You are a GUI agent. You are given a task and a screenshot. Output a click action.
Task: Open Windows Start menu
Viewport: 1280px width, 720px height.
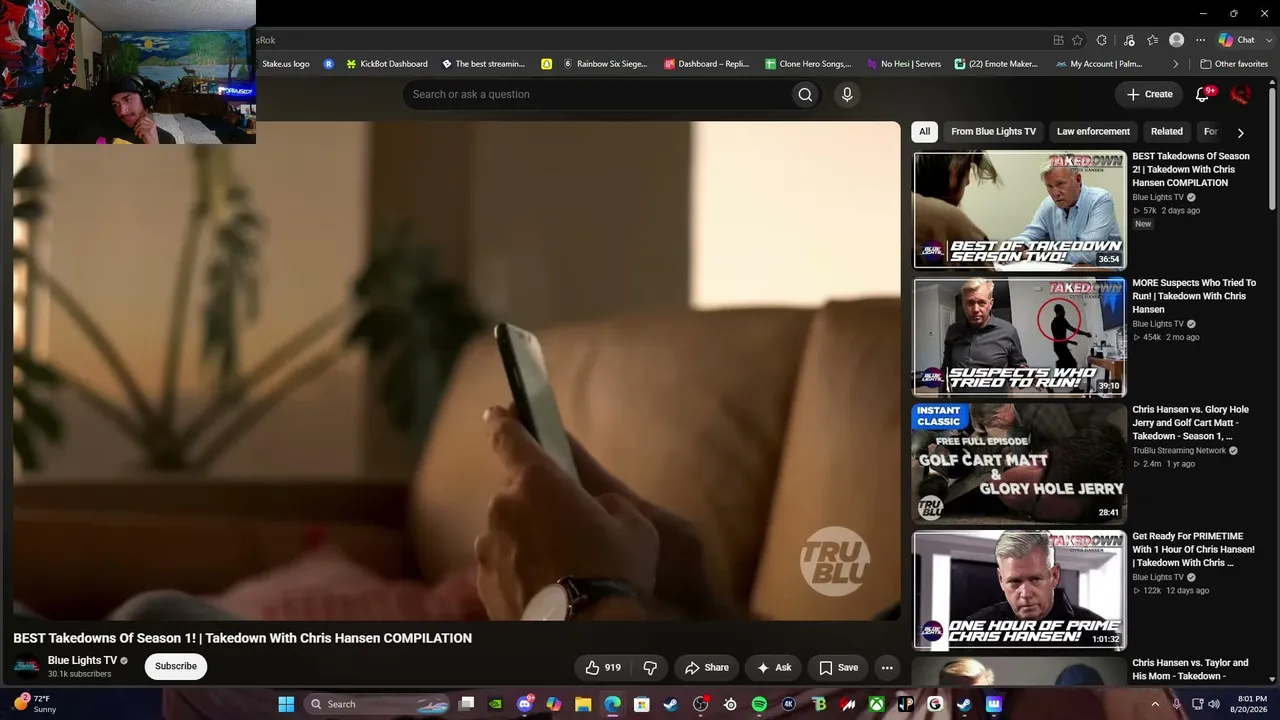(x=286, y=704)
